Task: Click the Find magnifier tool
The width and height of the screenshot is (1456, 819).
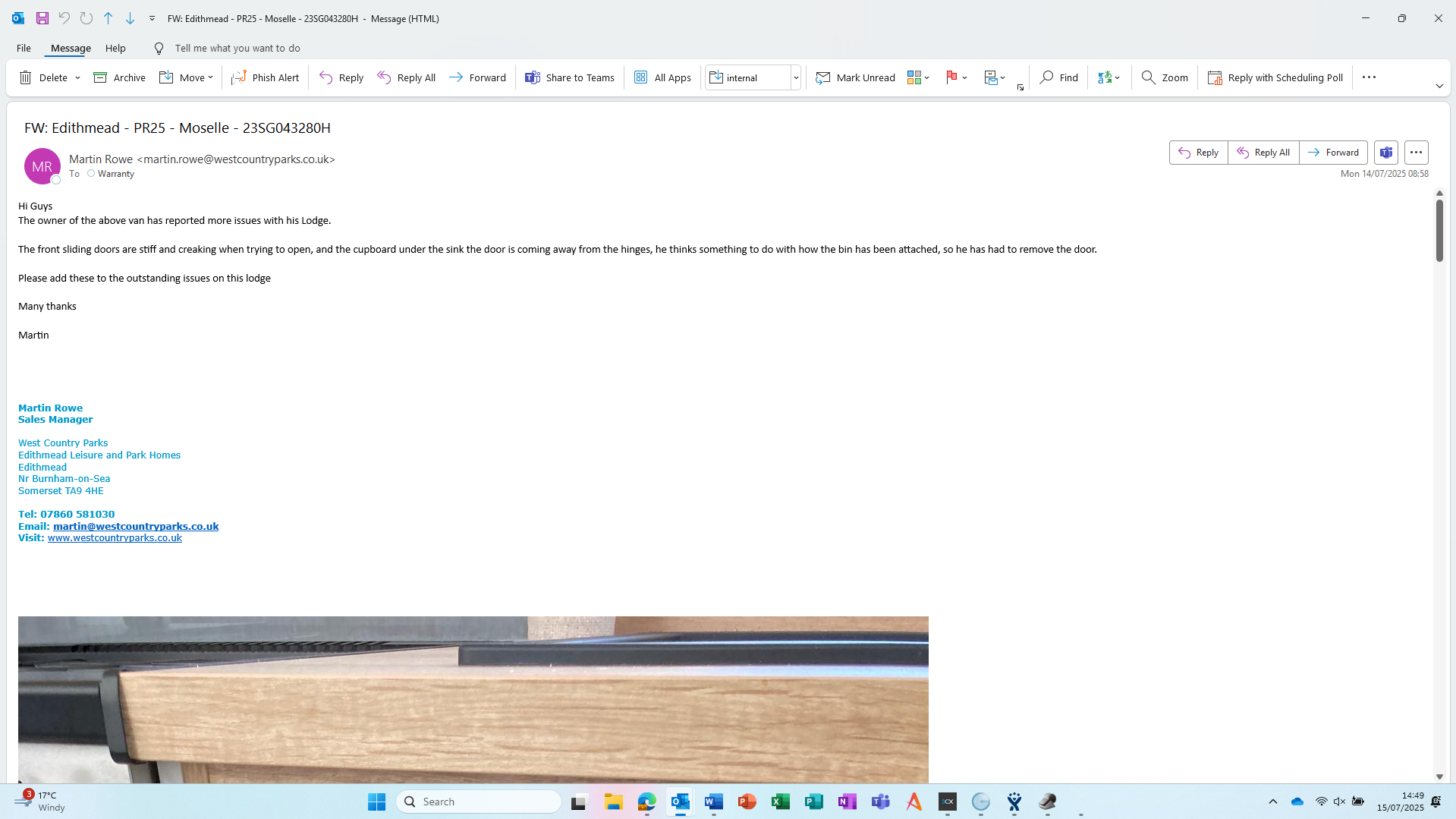Action: point(1058,77)
